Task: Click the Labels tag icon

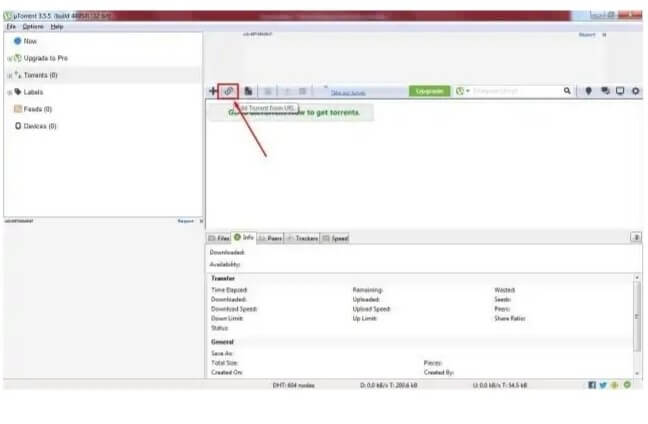Action: [18, 92]
